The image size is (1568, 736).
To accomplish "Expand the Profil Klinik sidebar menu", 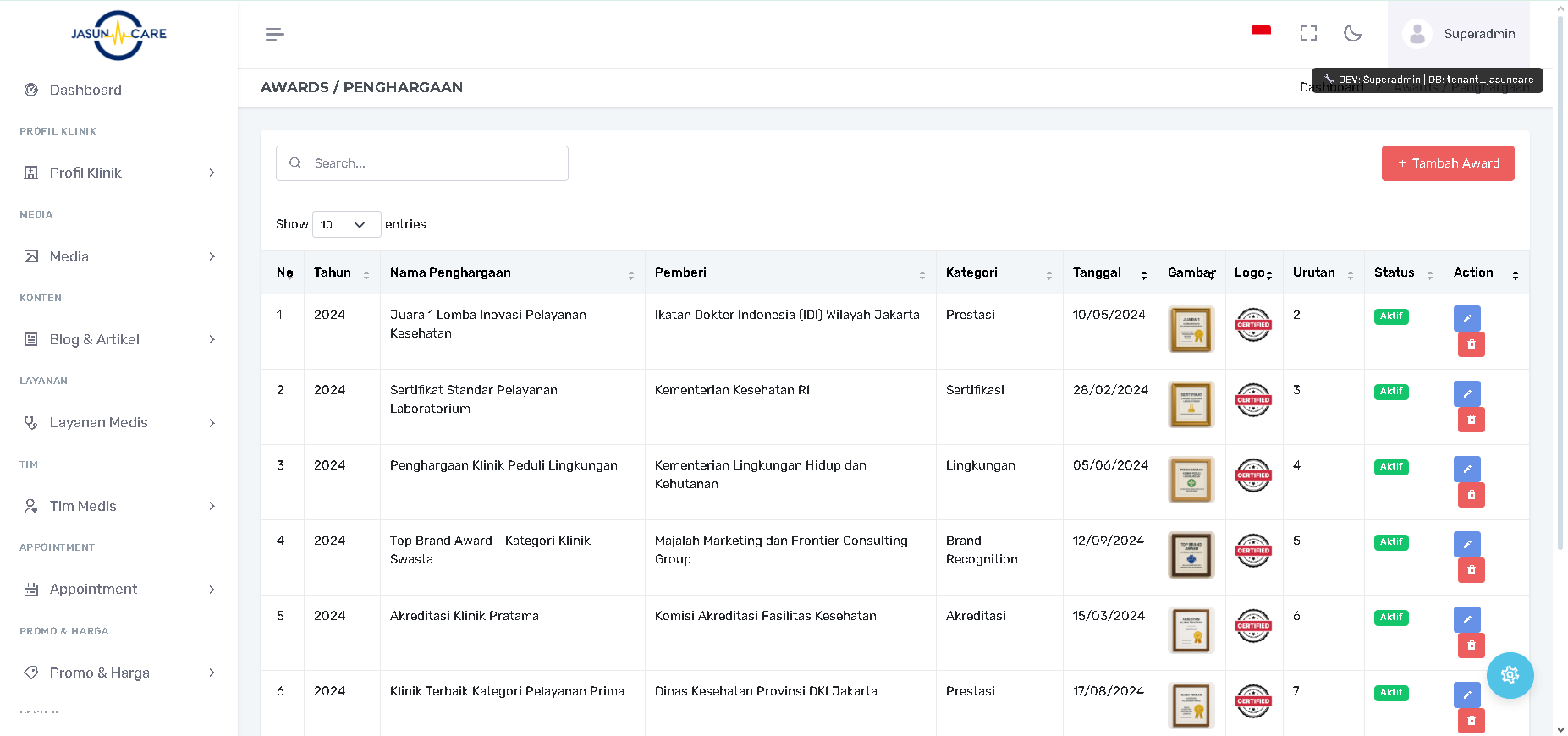I will tap(118, 173).
